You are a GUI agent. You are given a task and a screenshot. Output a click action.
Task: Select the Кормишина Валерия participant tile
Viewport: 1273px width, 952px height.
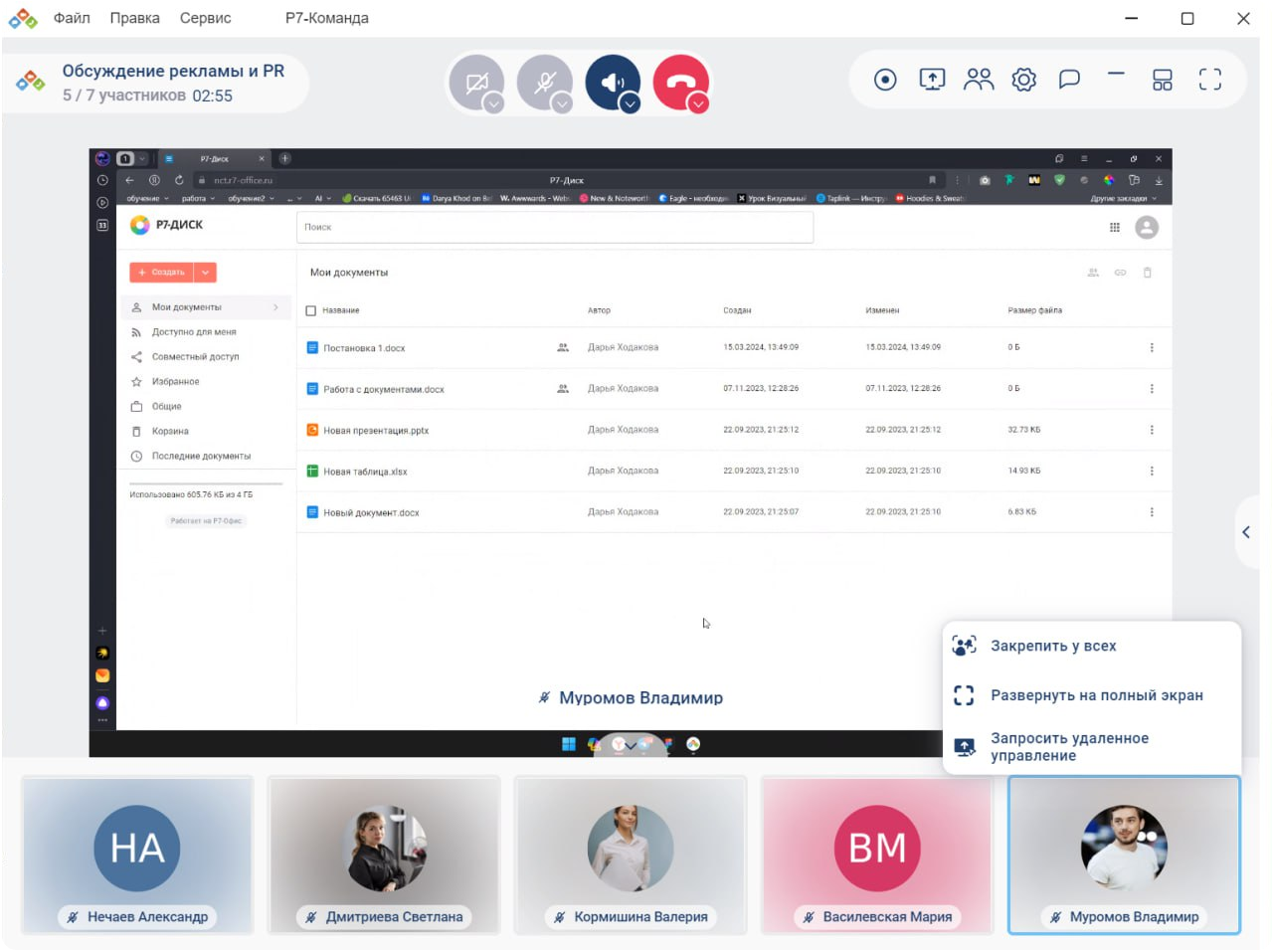[631, 856]
